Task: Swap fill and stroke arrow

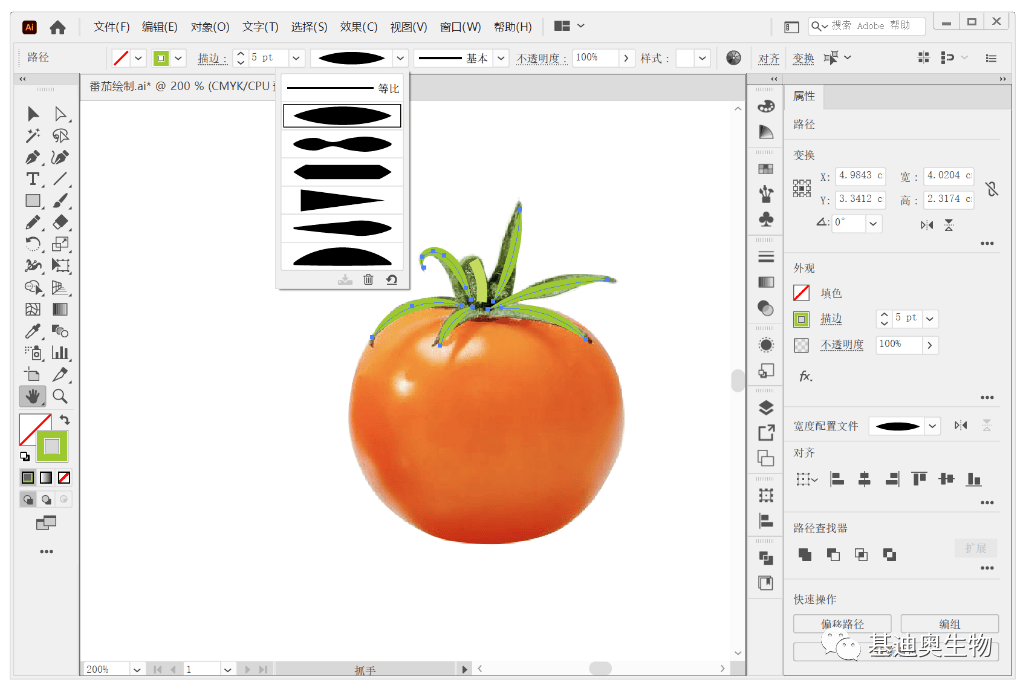Action: (66, 420)
